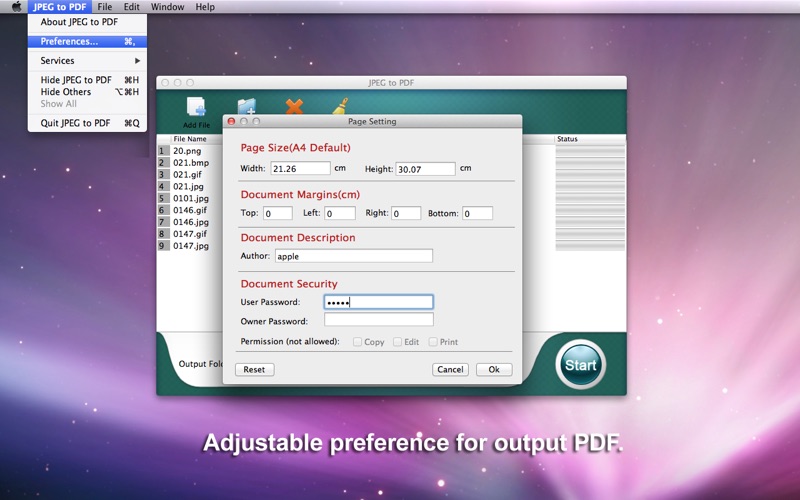Open the Apple menu
The width and height of the screenshot is (800, 500).
point(16,7)
